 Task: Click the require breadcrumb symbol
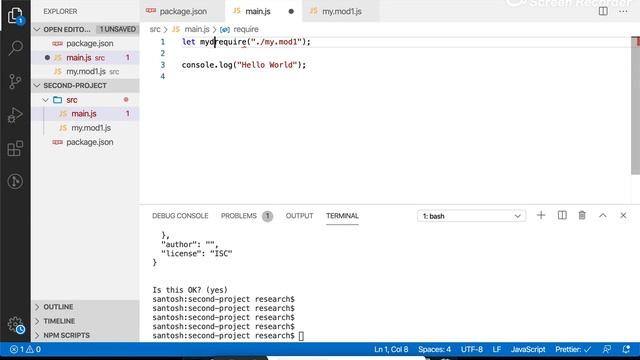click(240, 29)
